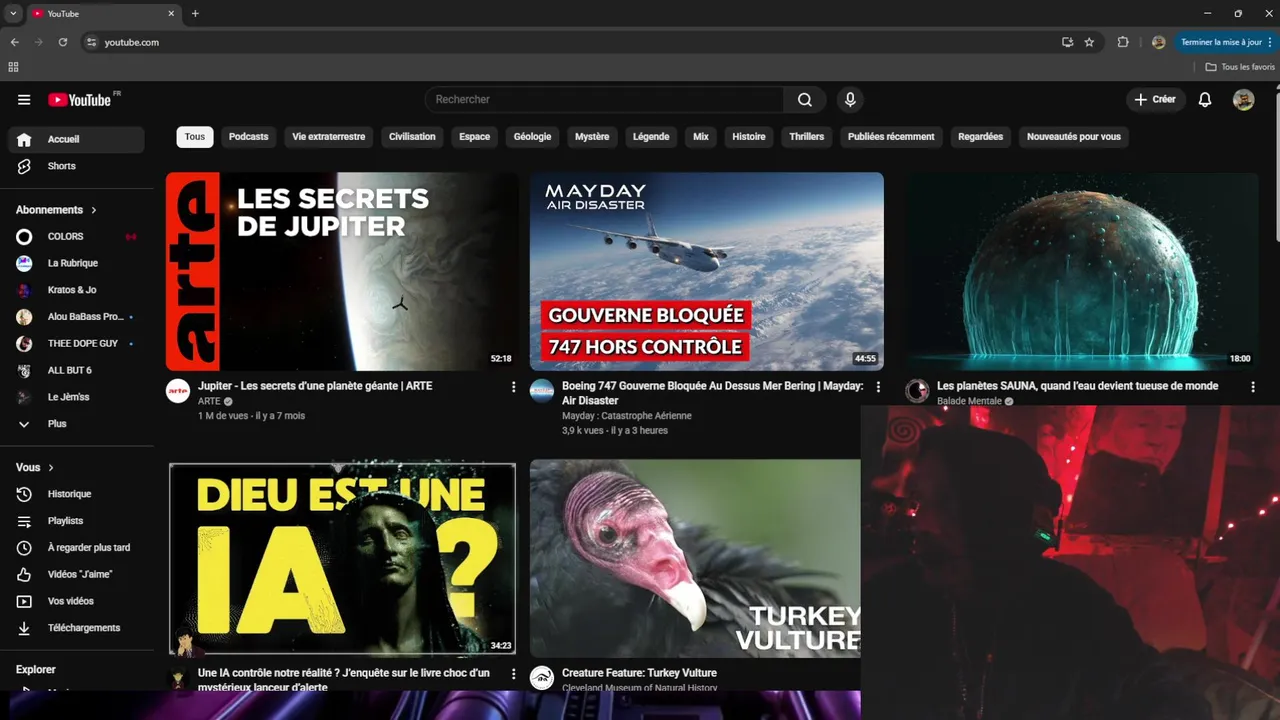
Task: Select the Podcasts filter chip
Action: pyautogui.click(x=248, y=137)
